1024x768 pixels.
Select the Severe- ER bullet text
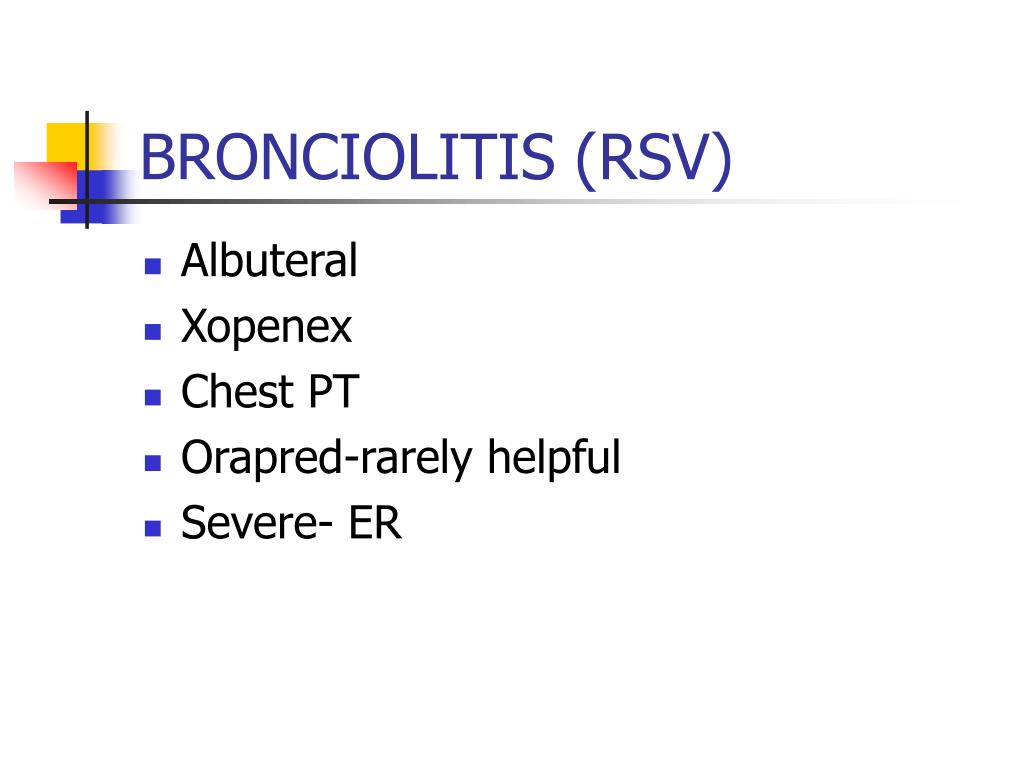[291, 522]
